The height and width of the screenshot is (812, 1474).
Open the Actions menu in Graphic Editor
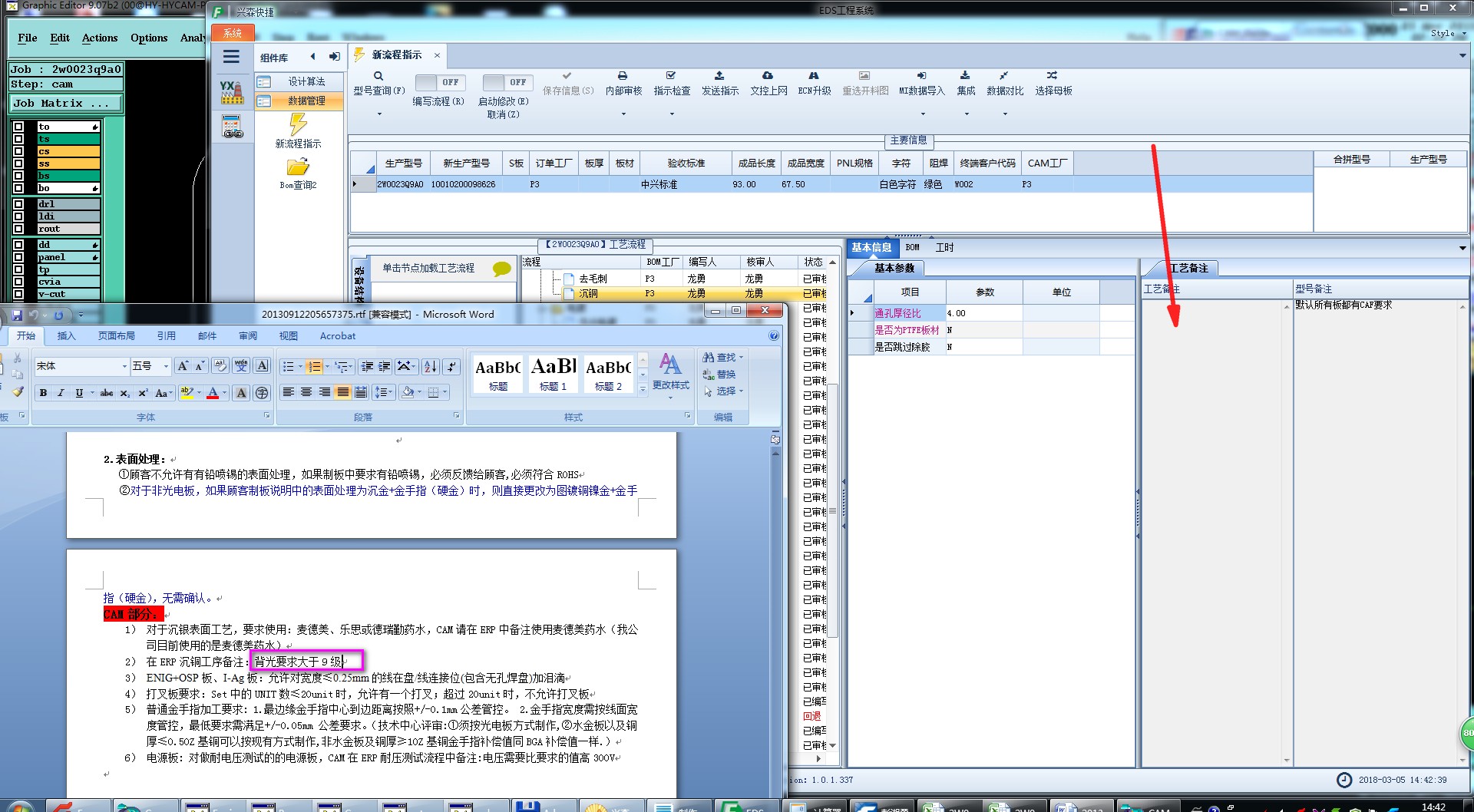pyautogui.click(x=100, y=38)
